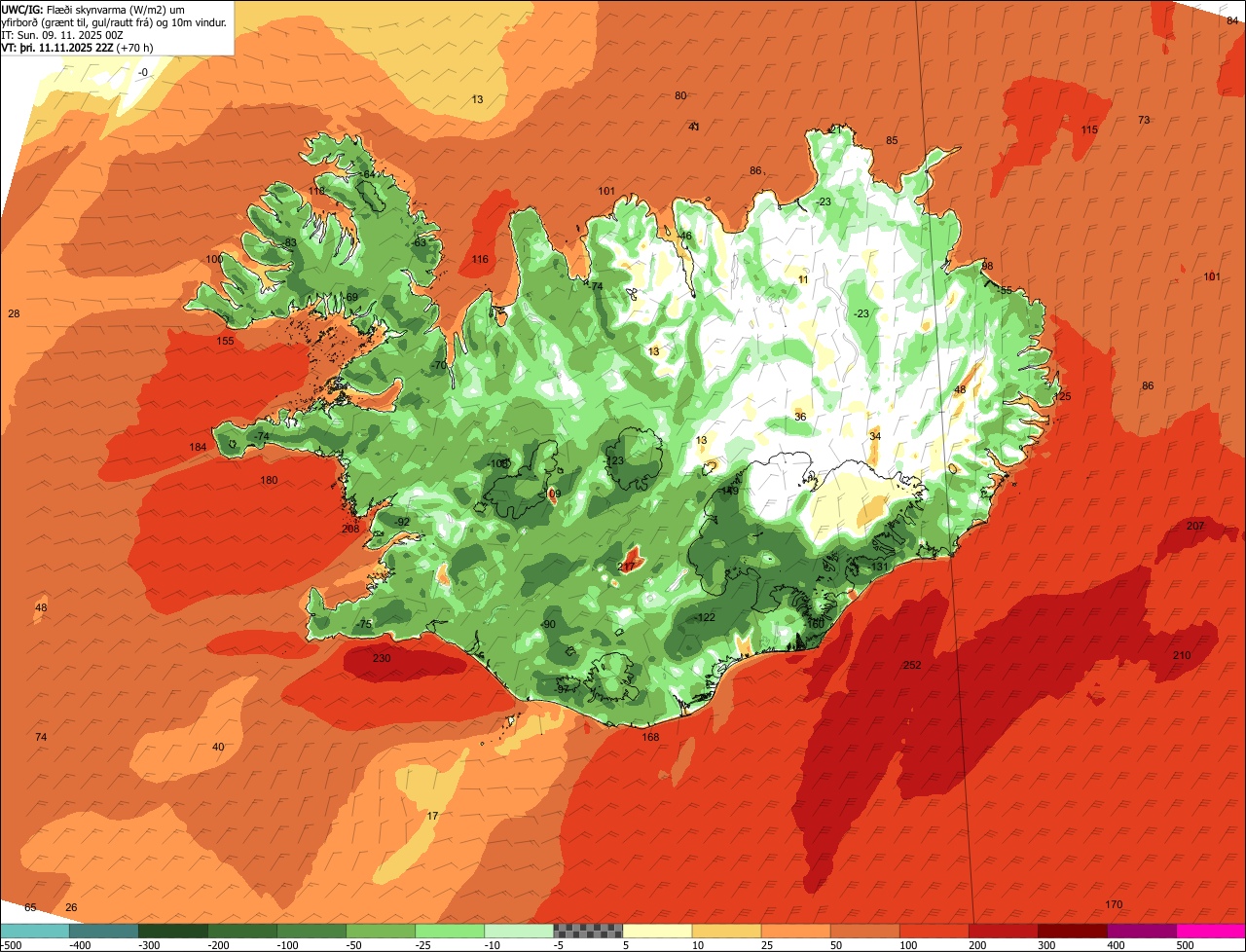Viewport: 1246px width, 952px height.
Task: Click the map value '28' at the left edge
Action: (14, 313)
